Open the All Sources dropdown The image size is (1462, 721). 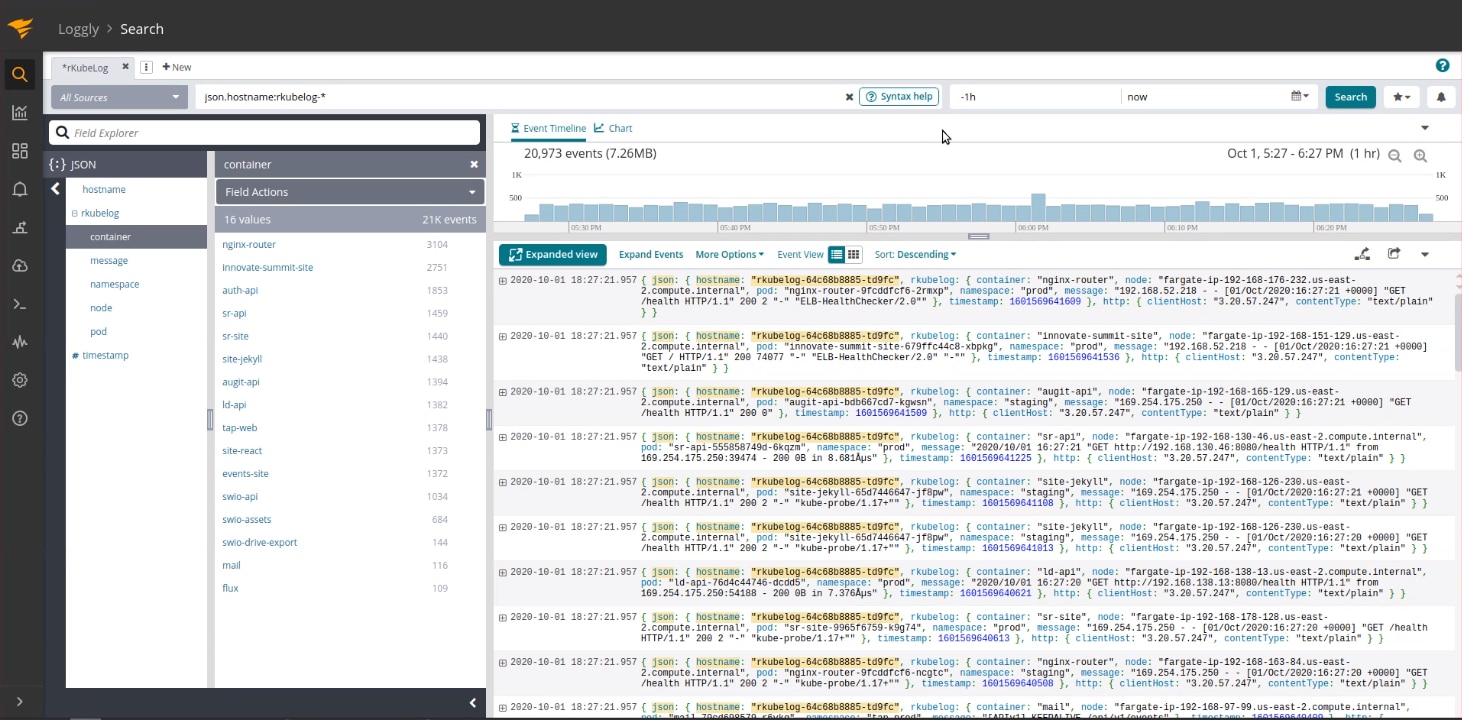coord(119,97)
